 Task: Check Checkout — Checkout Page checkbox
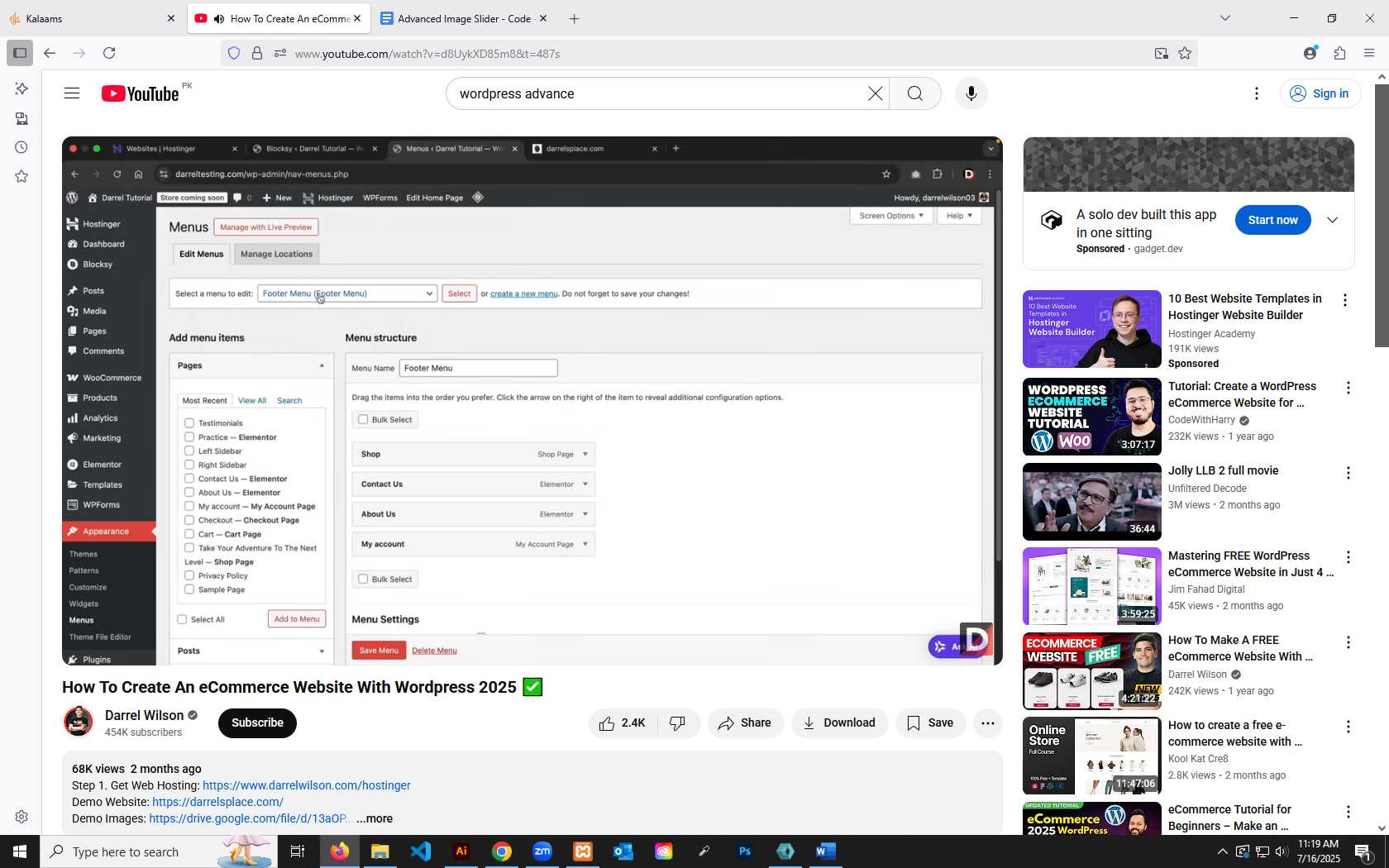[189, 520]
